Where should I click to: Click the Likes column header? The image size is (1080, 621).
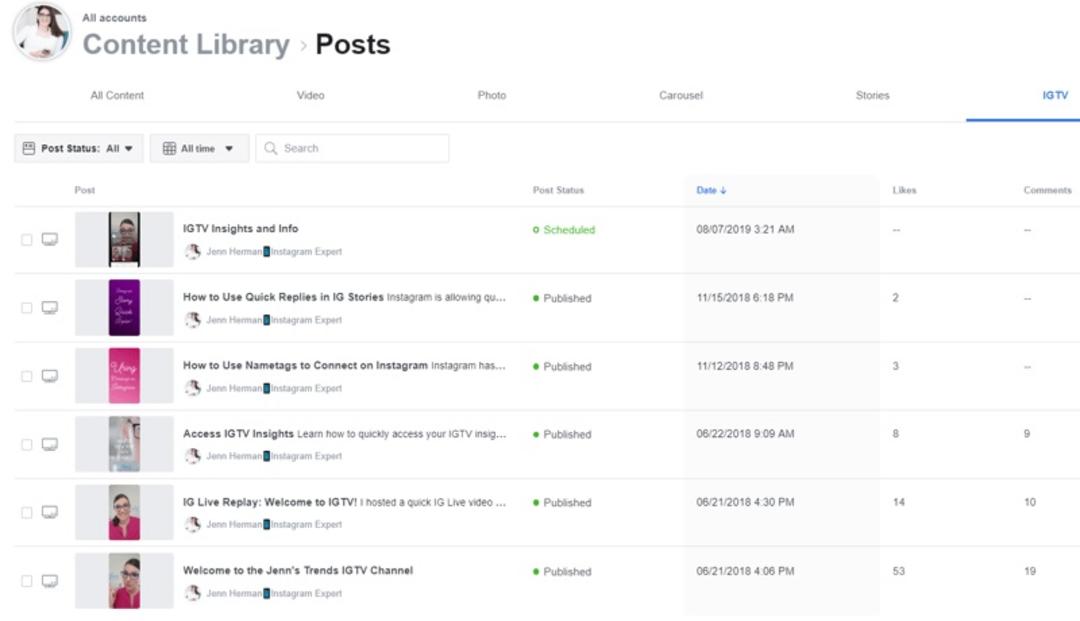coord(904,191)
